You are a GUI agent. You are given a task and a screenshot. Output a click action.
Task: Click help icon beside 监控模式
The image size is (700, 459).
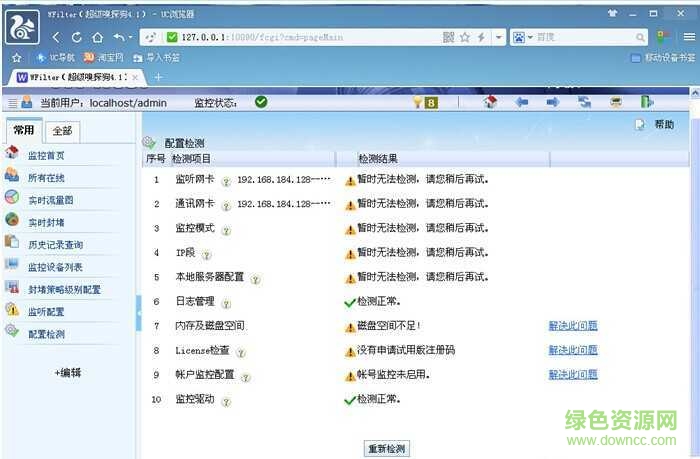pyautogui.click(x=226, y=230)
